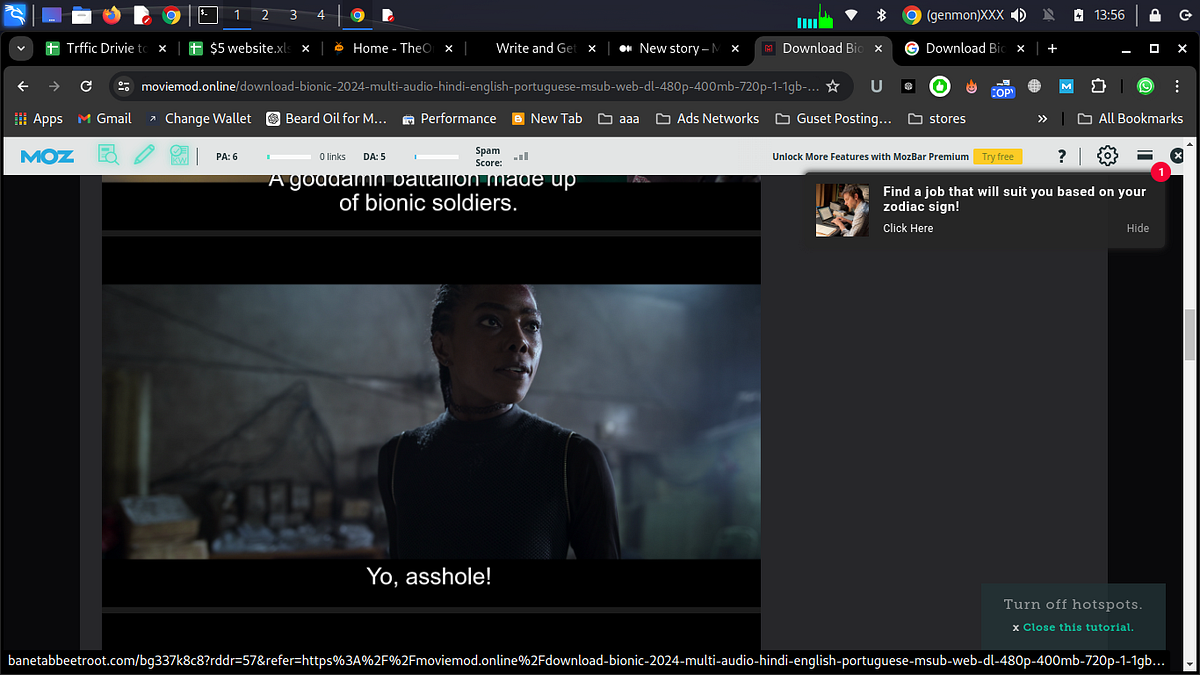This screenshot has height=675, width=1200.
Task: Open Beard Oil for M... bookmark
Action: pos(327,118)
